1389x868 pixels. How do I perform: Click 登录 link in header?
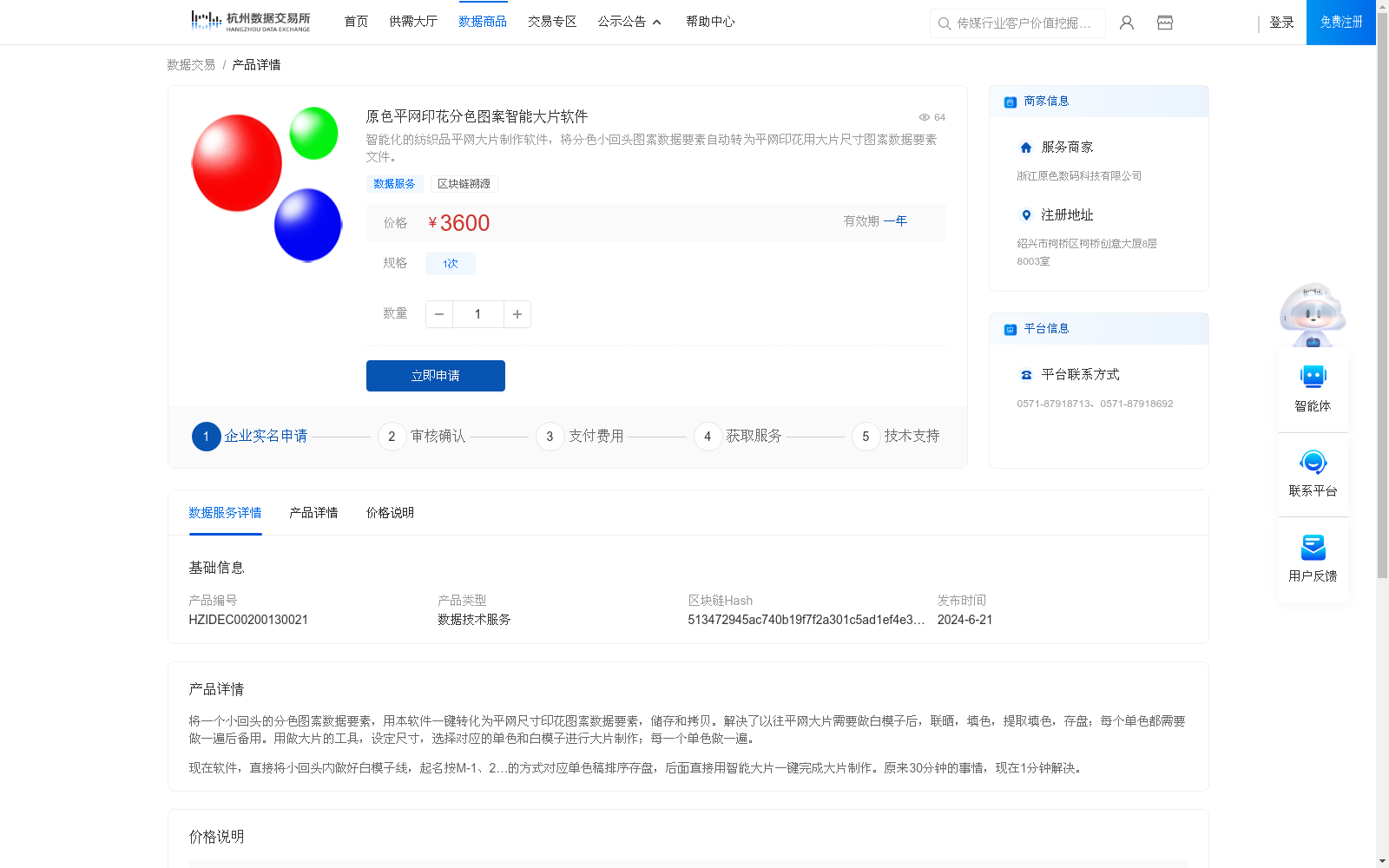coord(1281,23)
